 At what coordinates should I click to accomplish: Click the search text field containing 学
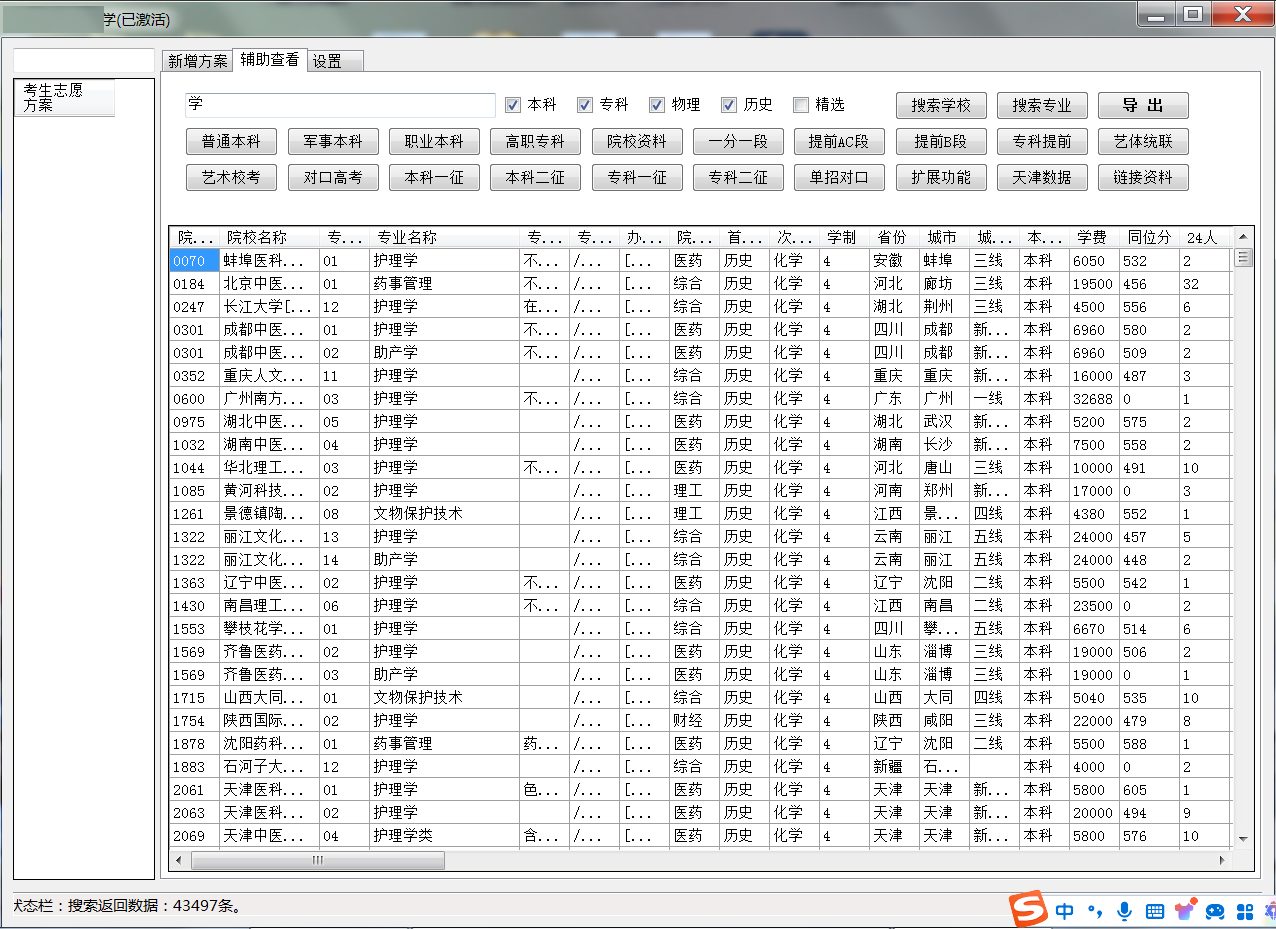pos(340,105)
